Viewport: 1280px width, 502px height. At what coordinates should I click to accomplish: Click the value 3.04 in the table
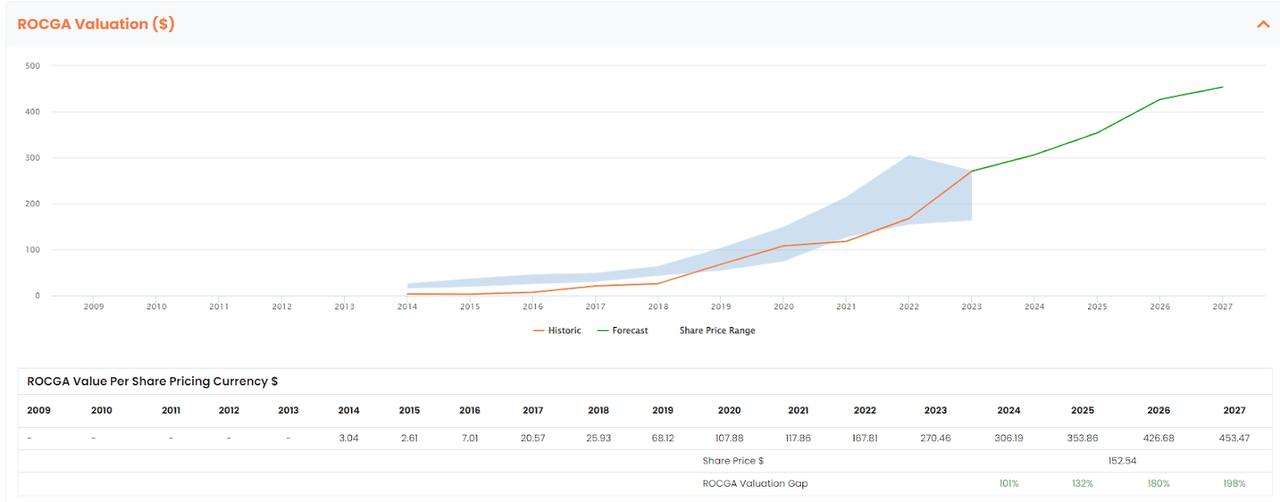click(349, 438)
